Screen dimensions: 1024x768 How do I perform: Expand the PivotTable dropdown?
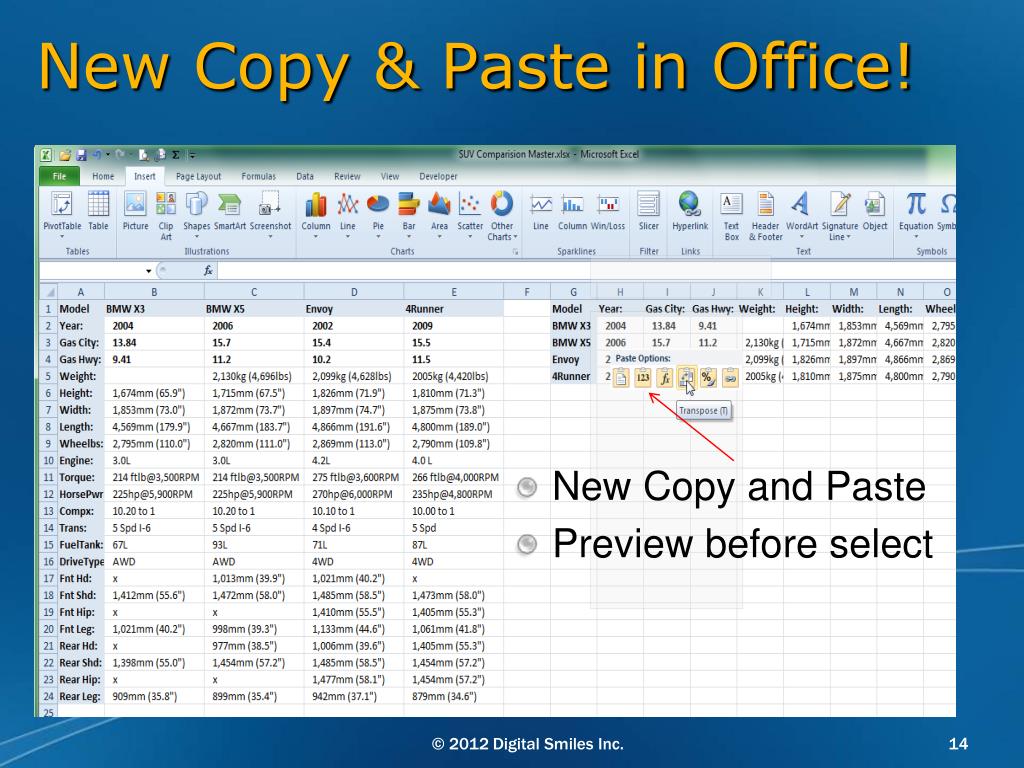[62, 236]
